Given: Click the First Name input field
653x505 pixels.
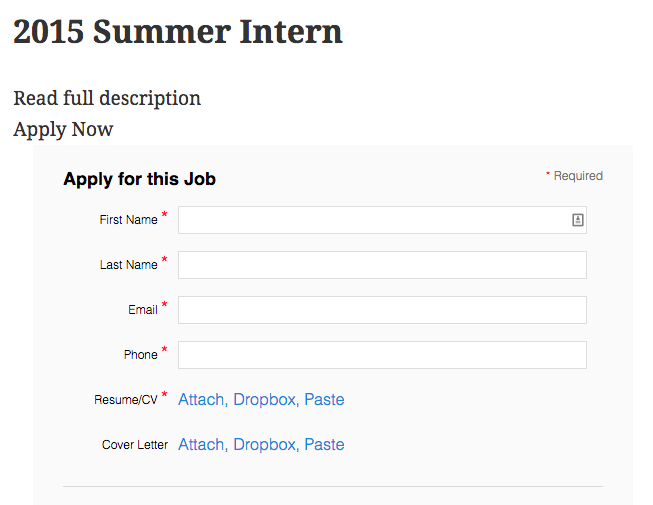Looking at the screenshot, I should coord(372,220).
